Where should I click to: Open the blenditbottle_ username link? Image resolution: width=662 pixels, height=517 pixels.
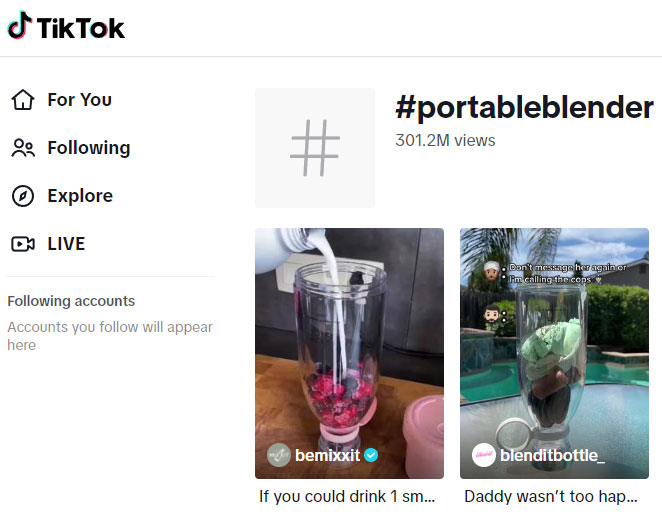[x=552, y=455]
